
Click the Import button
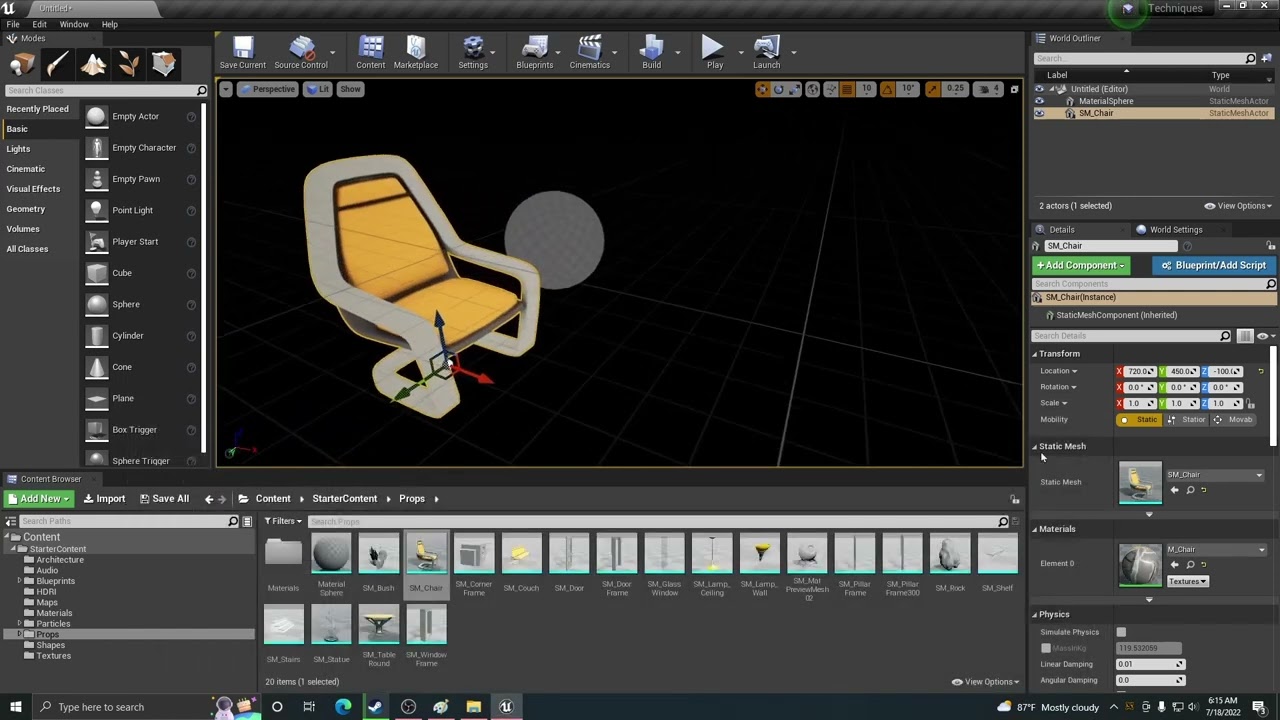click(104, 499)
